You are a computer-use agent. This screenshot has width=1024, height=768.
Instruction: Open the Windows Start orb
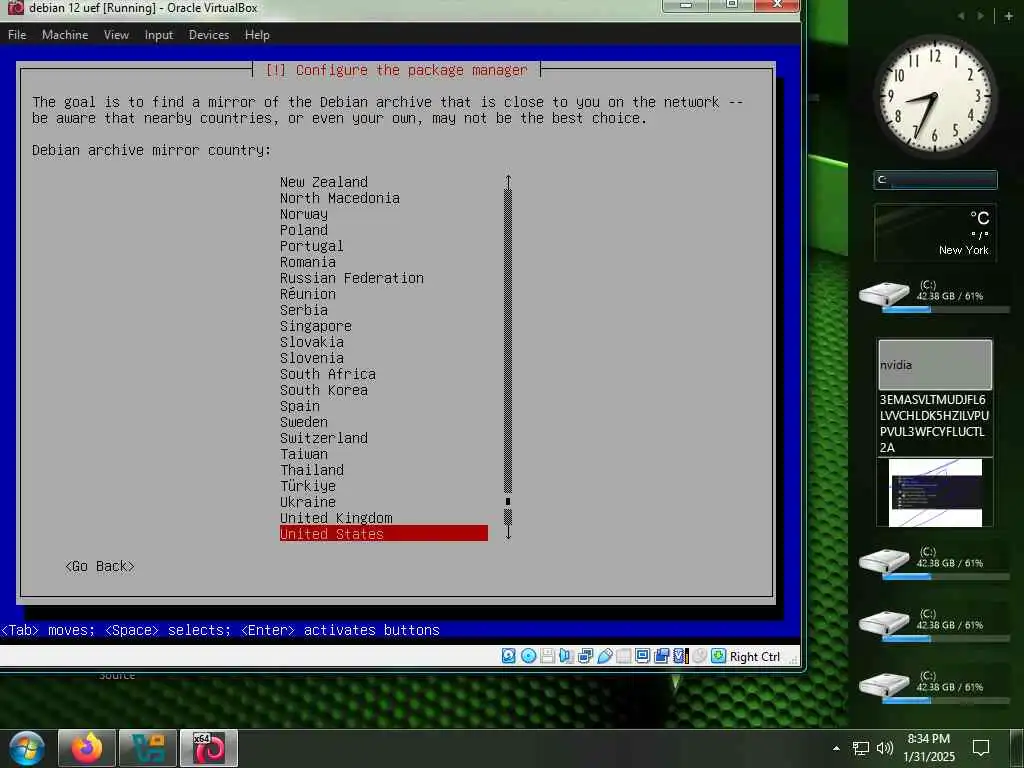pyautogui.click(x=27, y=749)
